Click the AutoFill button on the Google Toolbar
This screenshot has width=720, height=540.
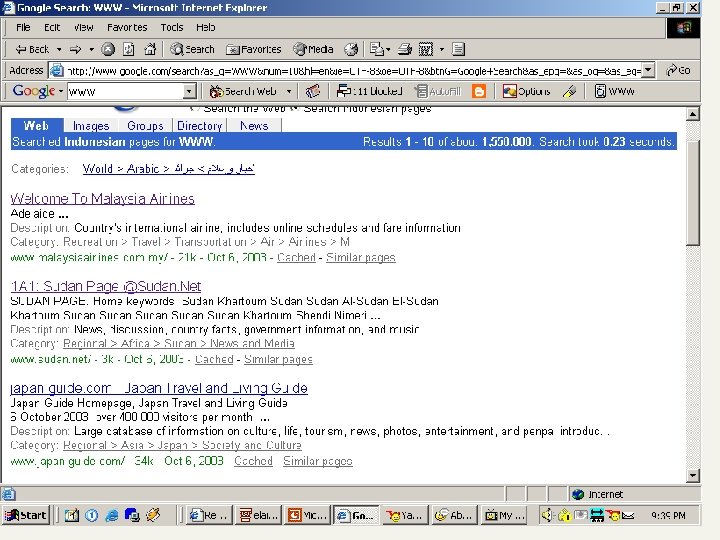tap(438, 91)
